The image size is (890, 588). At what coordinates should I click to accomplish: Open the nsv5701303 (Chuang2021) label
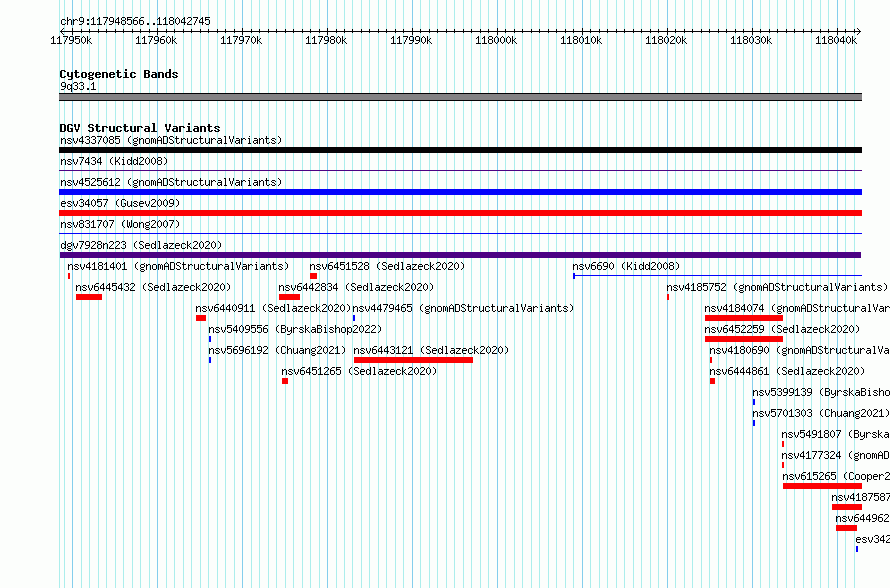coord(821,413)
